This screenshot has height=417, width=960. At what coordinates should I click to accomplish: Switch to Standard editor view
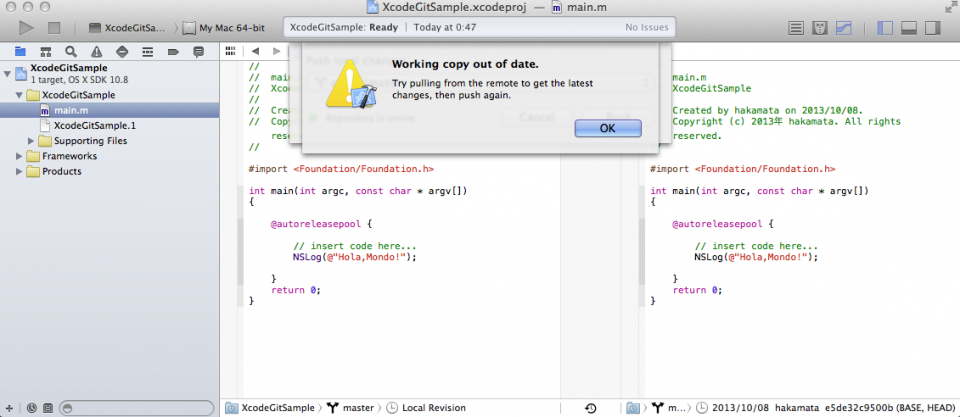tap(795, 27)
